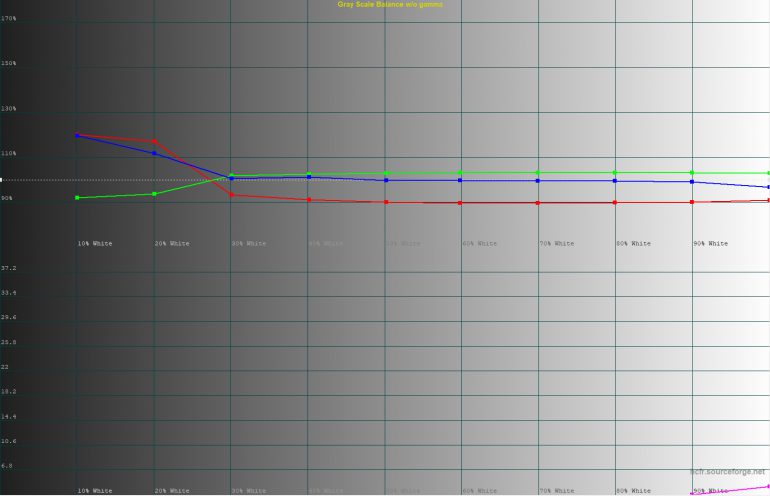Pick the red data point at 30% White
Image resolution: width=770 pixels, height=496 pixels.
pyautogui.click(x=231, y=195)
